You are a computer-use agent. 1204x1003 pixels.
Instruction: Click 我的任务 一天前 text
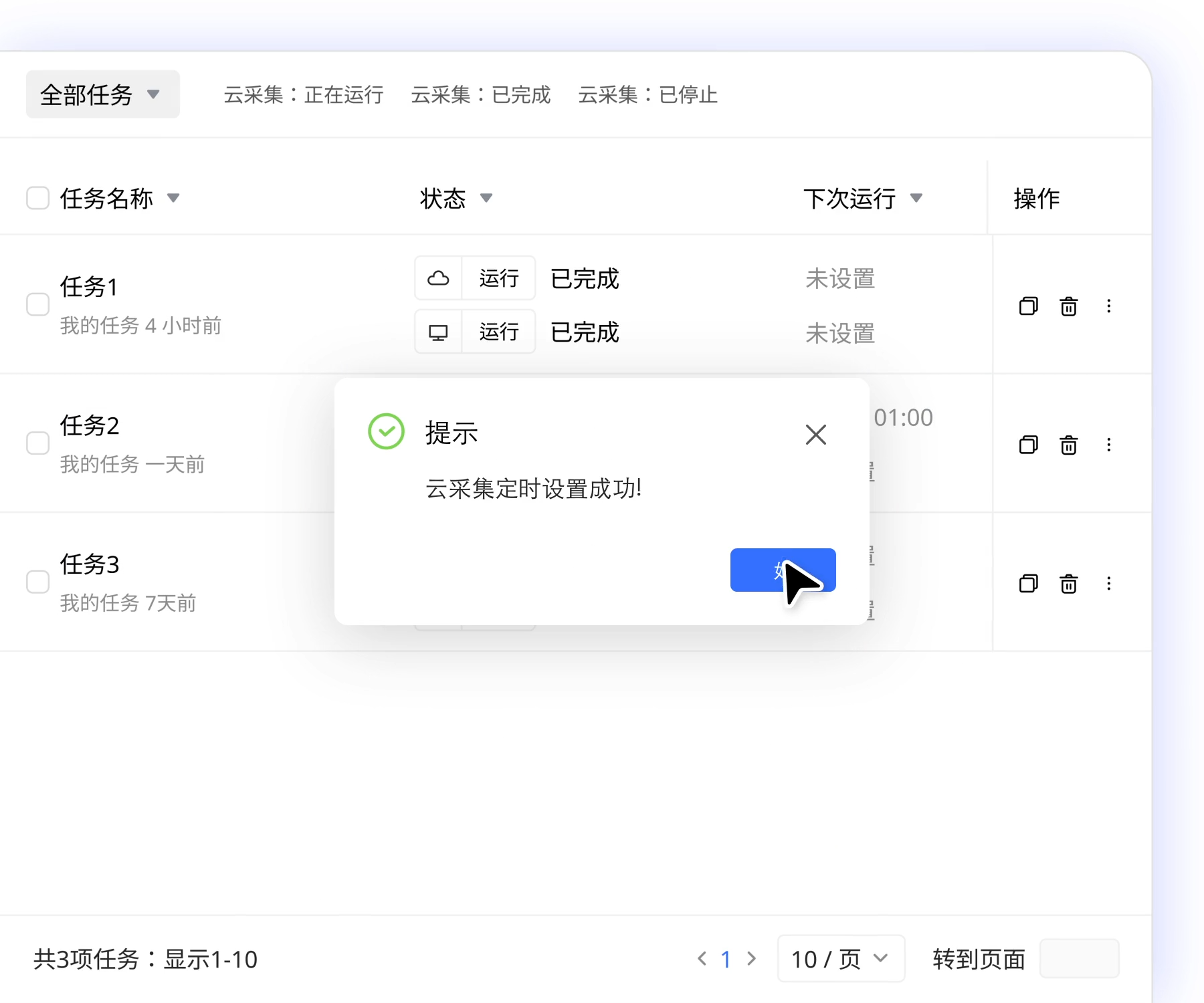132,464
